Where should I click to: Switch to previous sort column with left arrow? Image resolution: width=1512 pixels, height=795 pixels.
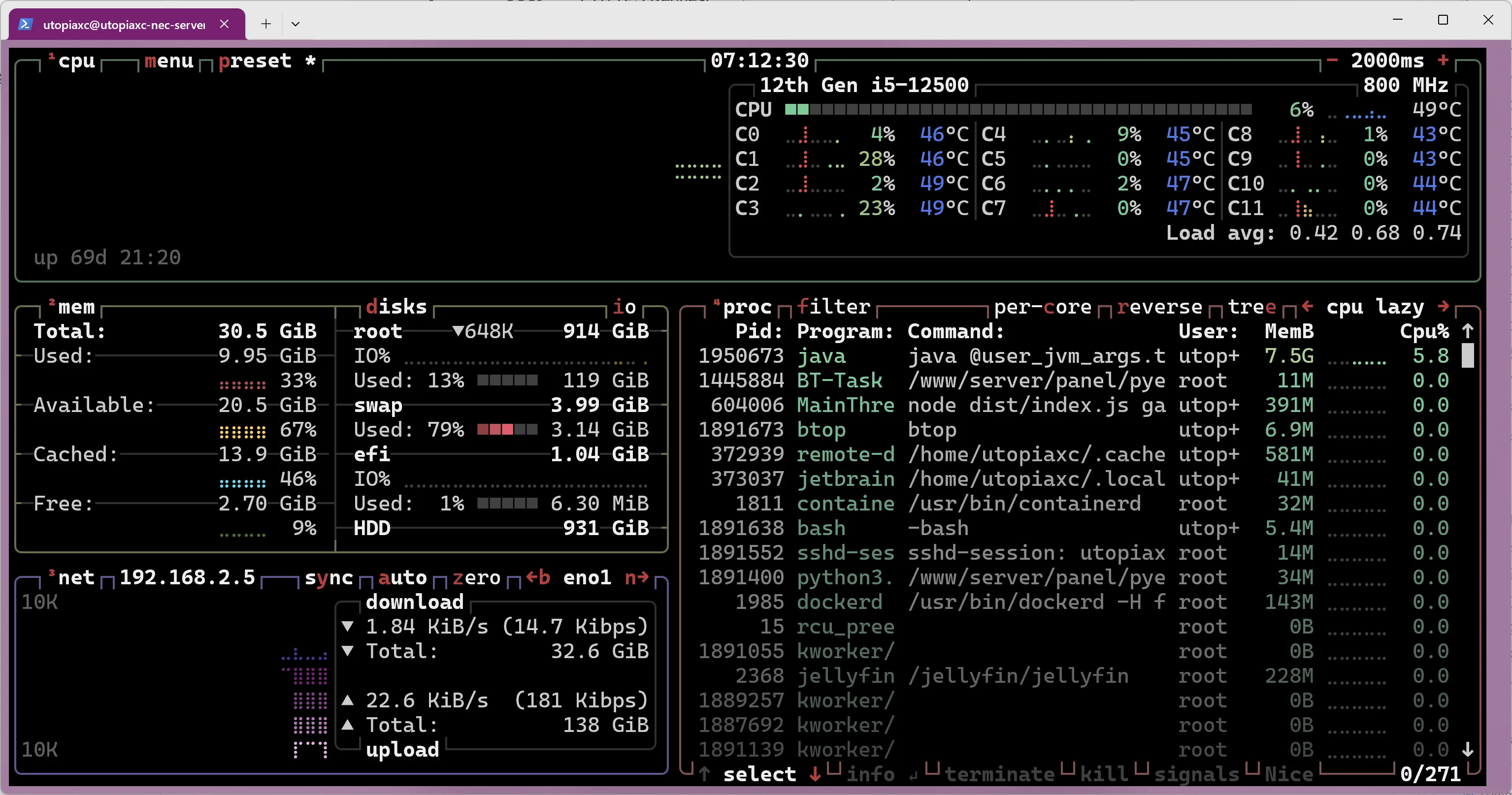(x=1307, y=306)
